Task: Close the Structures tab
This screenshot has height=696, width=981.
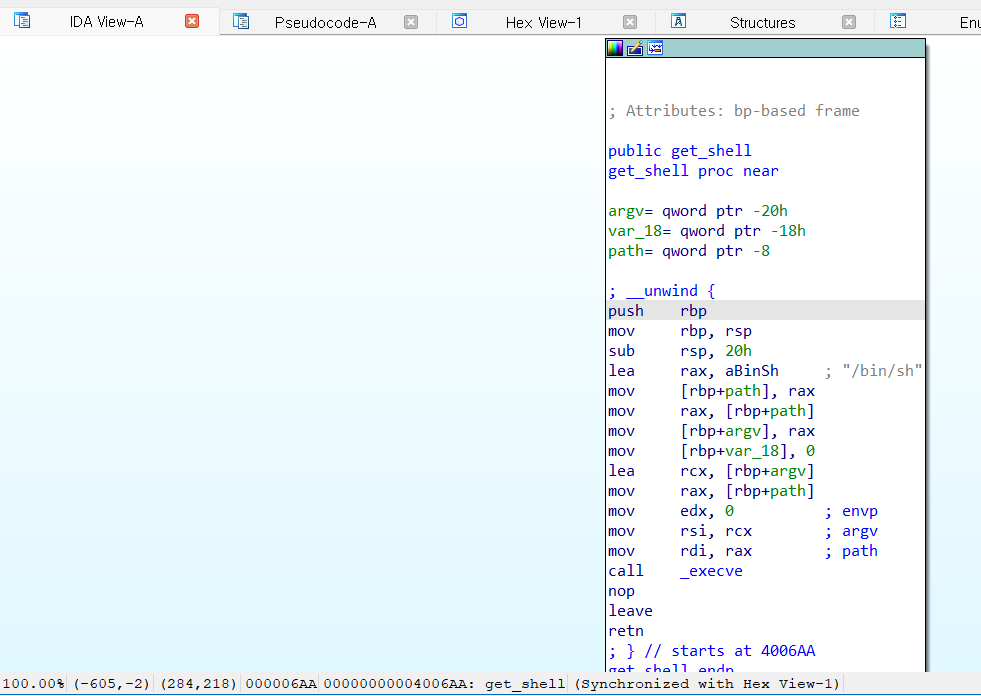Action: (849, 23)
